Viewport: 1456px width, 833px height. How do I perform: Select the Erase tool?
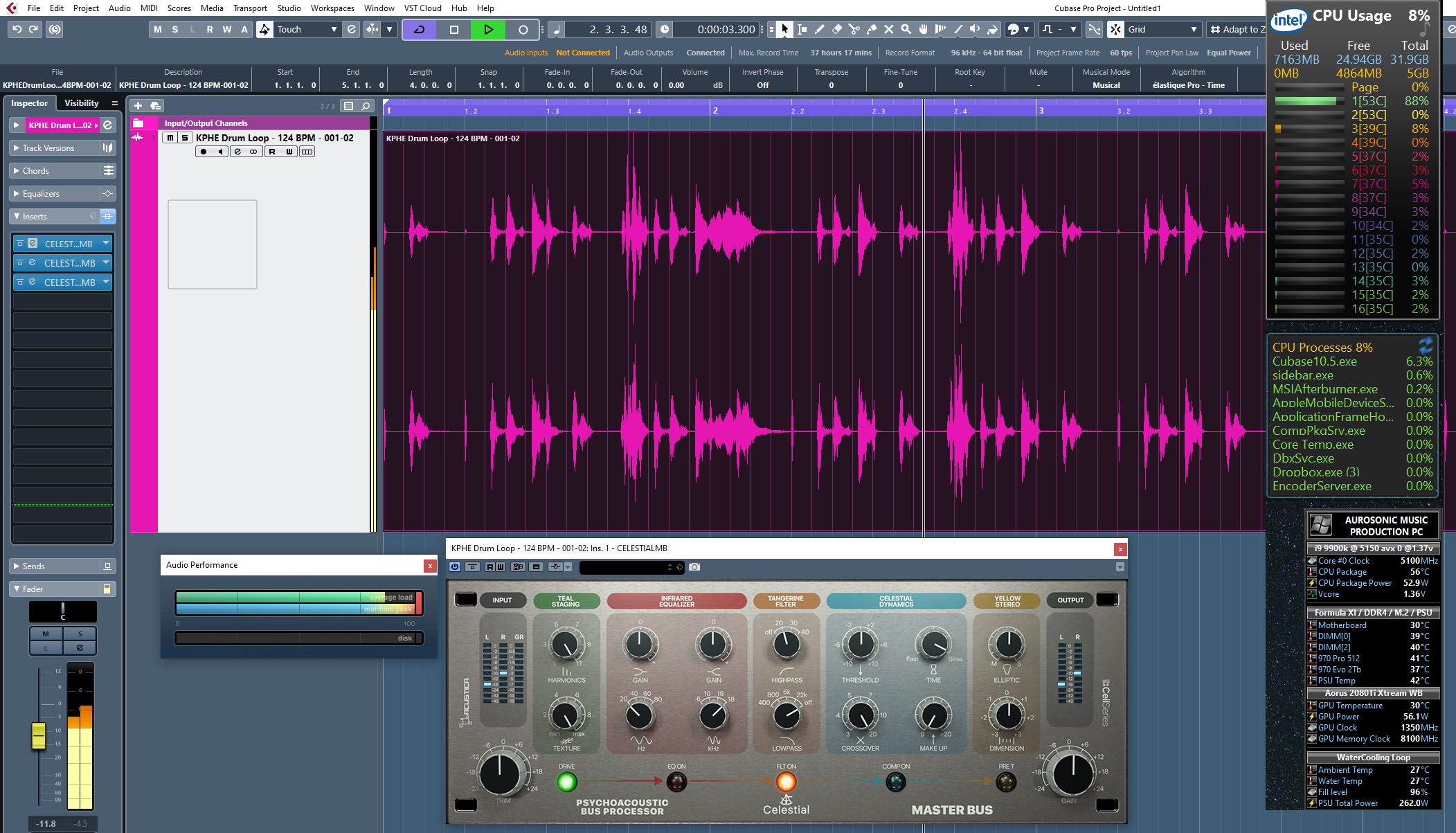click(x=836, y=29)
